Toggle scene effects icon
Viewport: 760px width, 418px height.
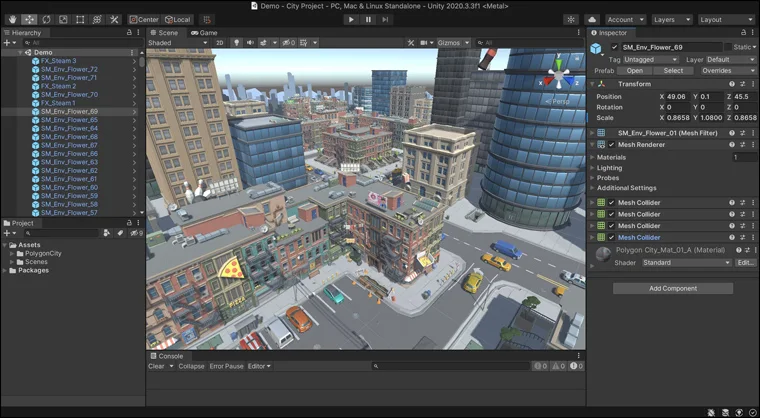pyautogui.click(x=264, y=43)
